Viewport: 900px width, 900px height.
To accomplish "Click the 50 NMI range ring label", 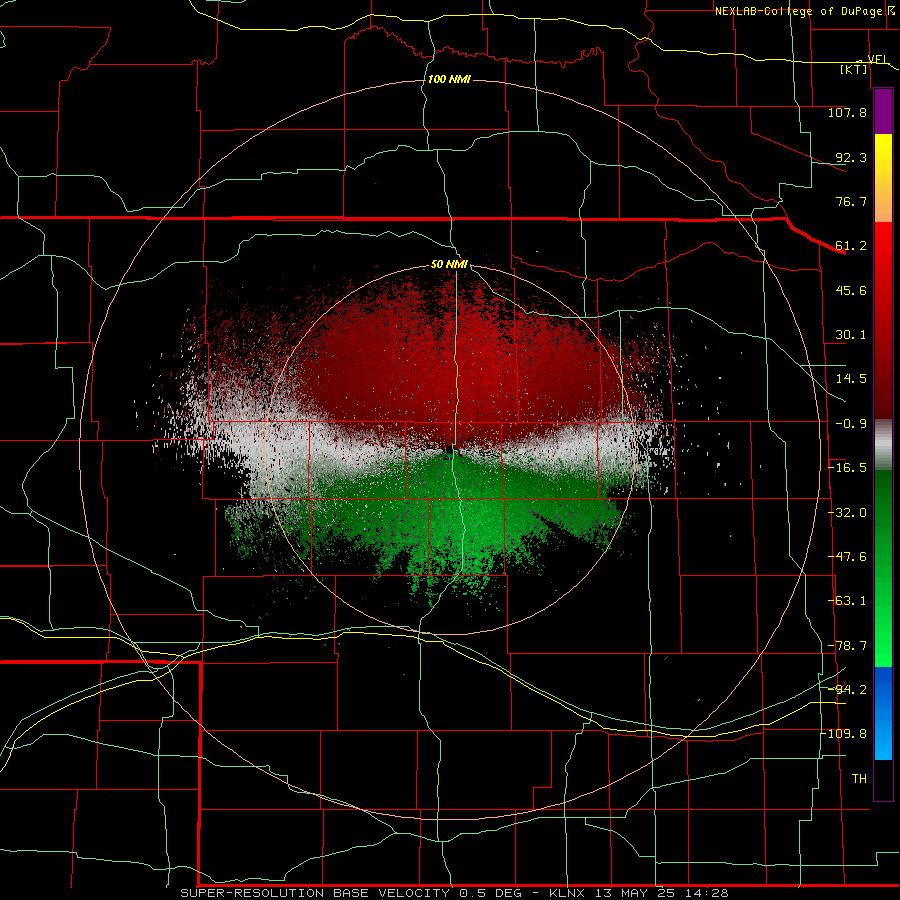I will coord(449,265).
